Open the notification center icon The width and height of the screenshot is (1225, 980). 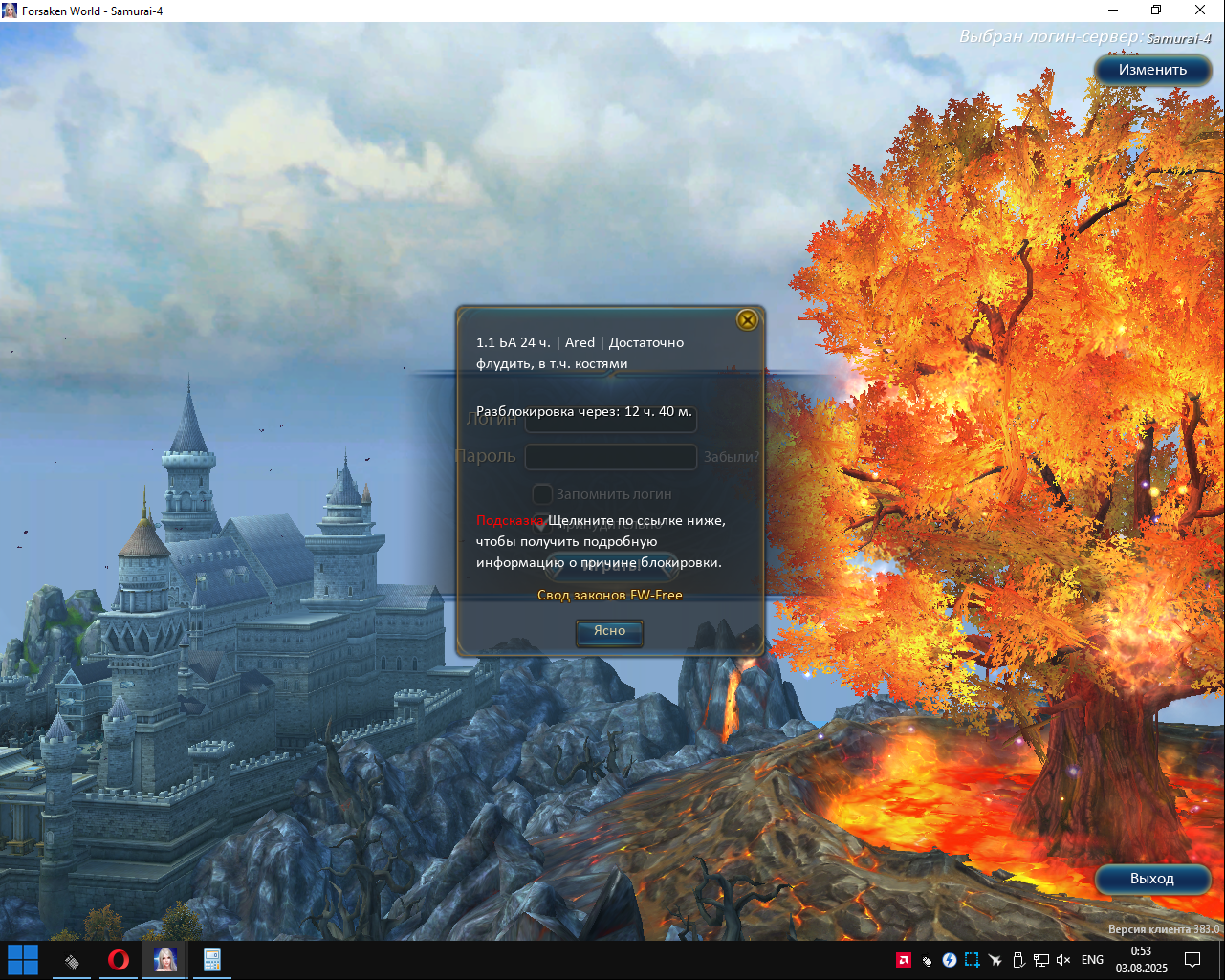(x=1192, y=960)
